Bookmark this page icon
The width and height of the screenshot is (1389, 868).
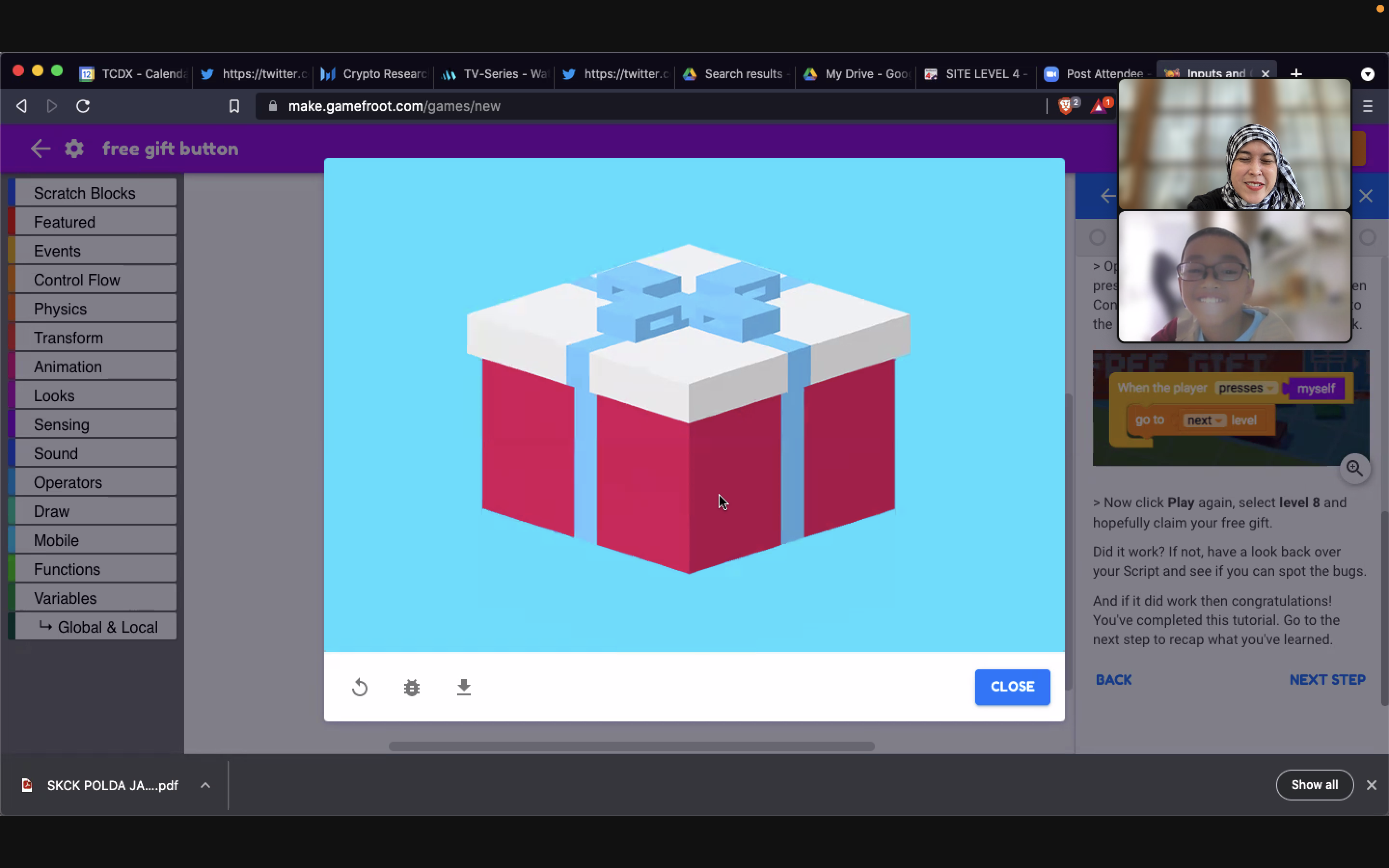coord(234,106)
